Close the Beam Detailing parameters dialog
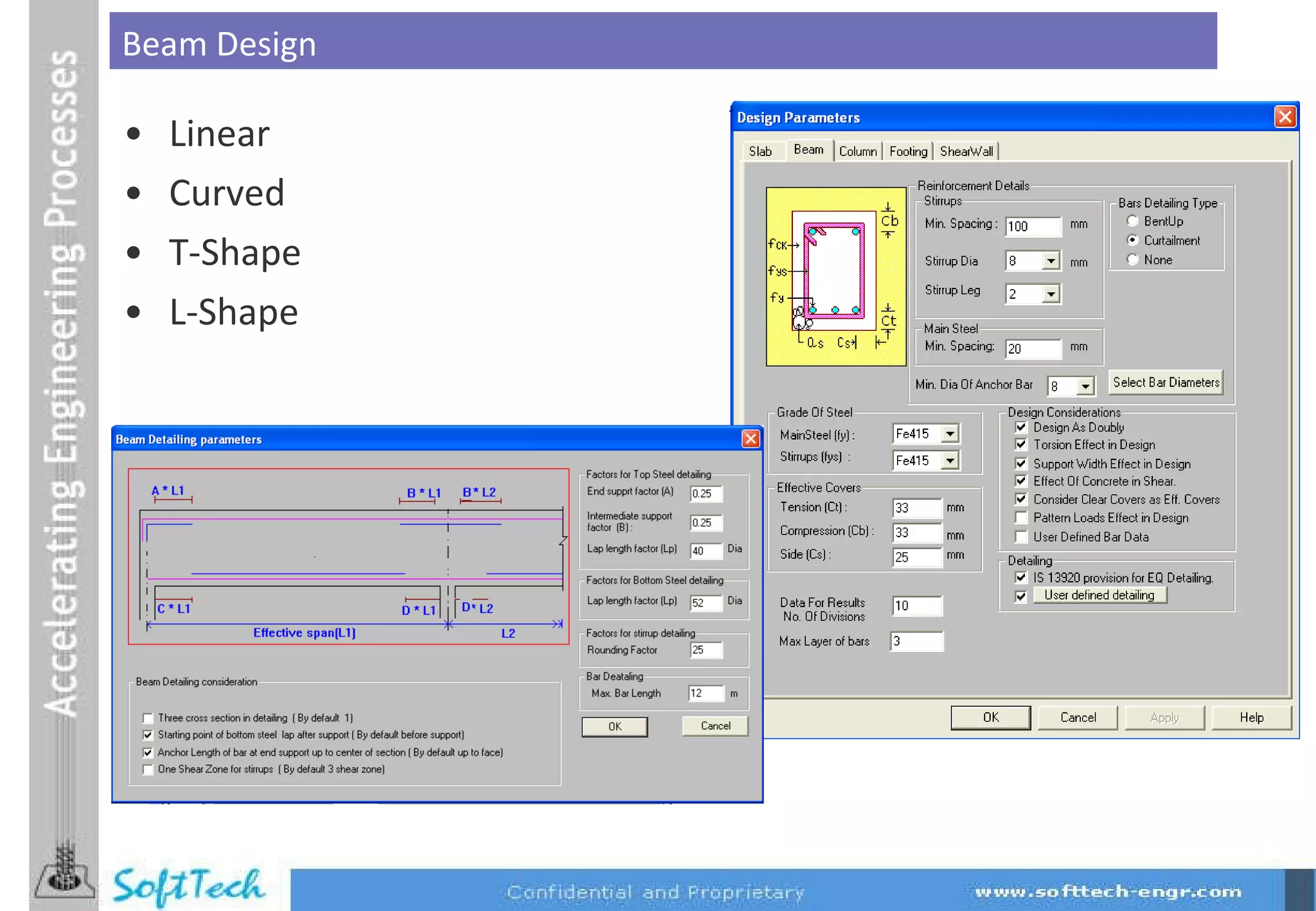 (x=750, y=439)
